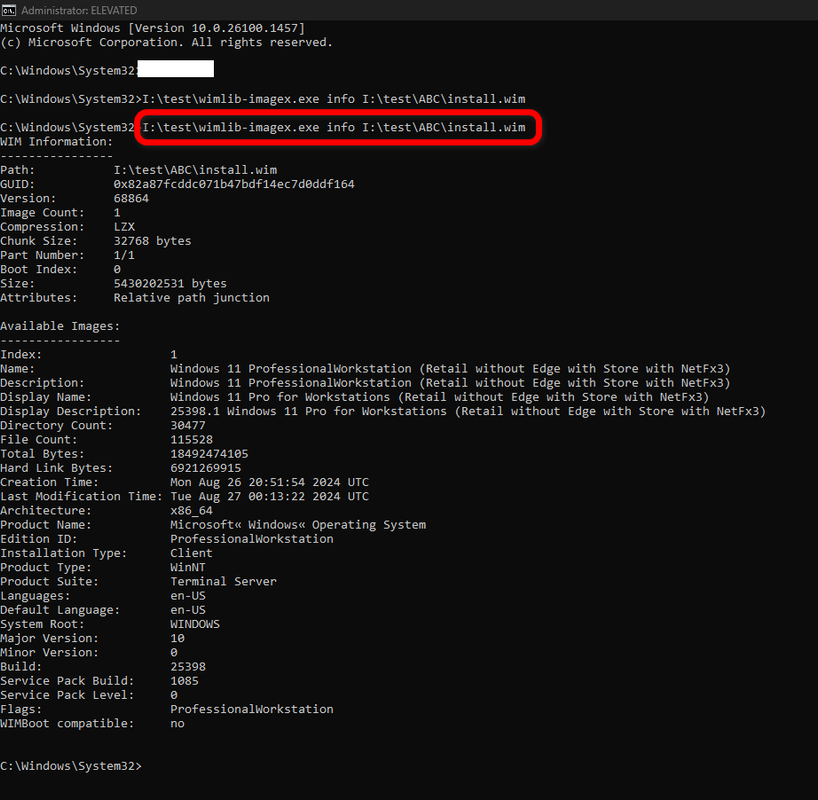Click the GUID value 0x82a87fcddc071b47bdf14ec7d0ddf164
This screenshot has width=818, height=800.
[x=234, y=184]
